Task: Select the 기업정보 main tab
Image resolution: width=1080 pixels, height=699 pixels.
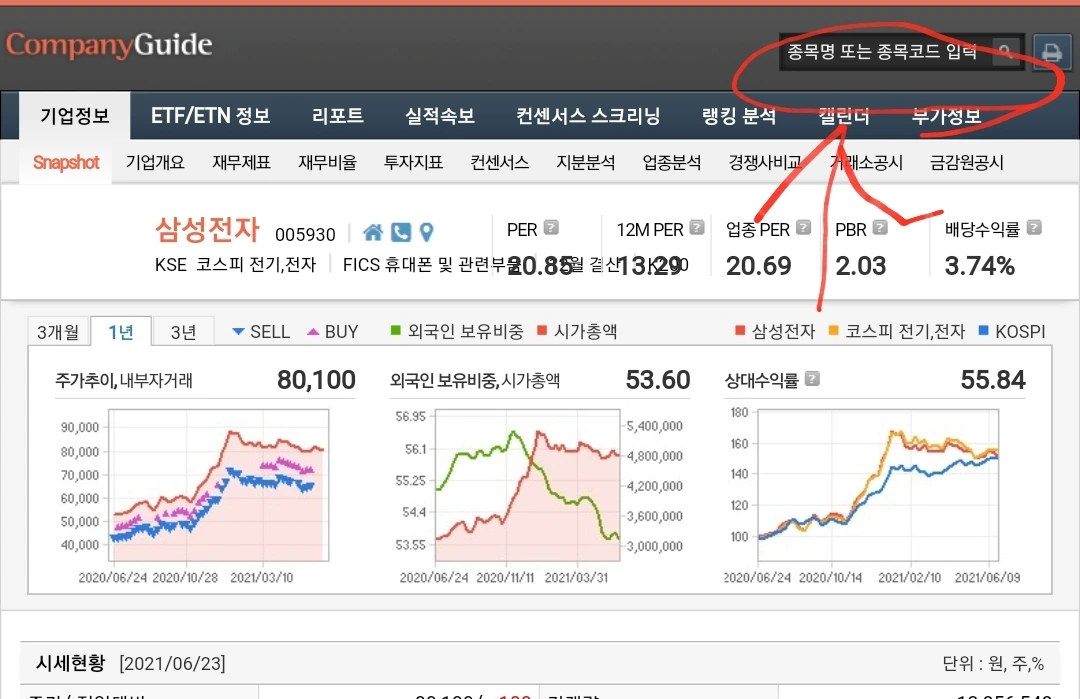Action: (74, 116)
